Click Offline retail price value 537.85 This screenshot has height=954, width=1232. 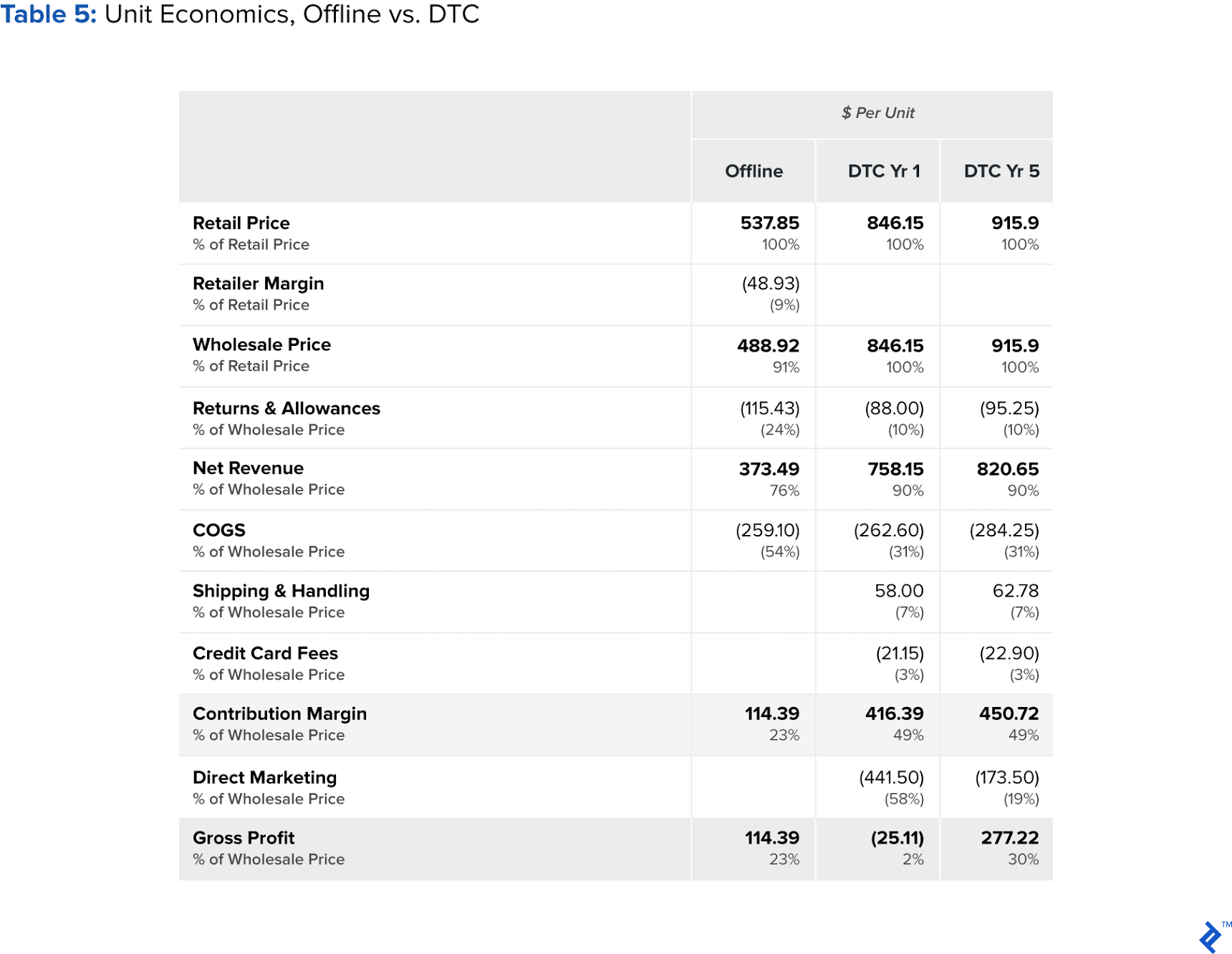[x=770, y=223]
